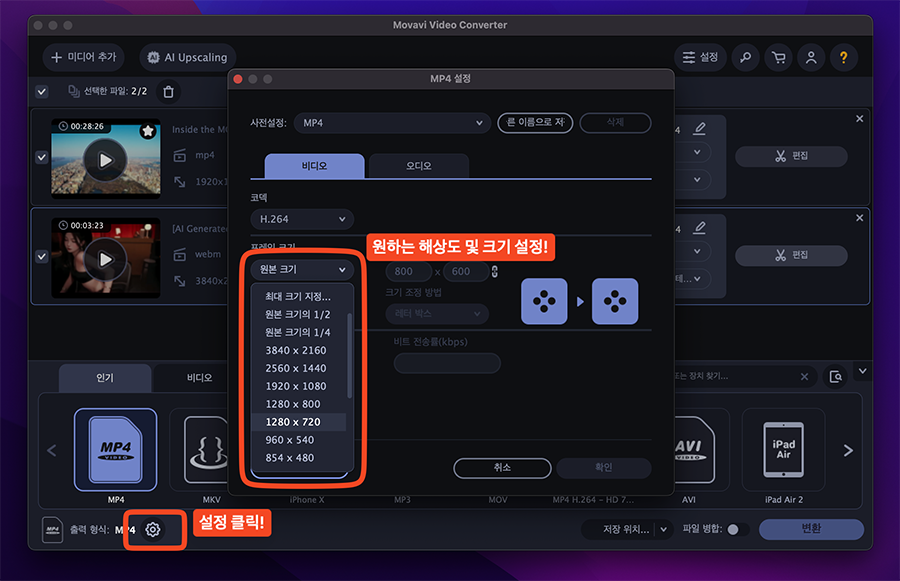This screenshot has height=581, width=900.
Task: Choose 960 x 540 resolution
Action: [x=298, y=440]
